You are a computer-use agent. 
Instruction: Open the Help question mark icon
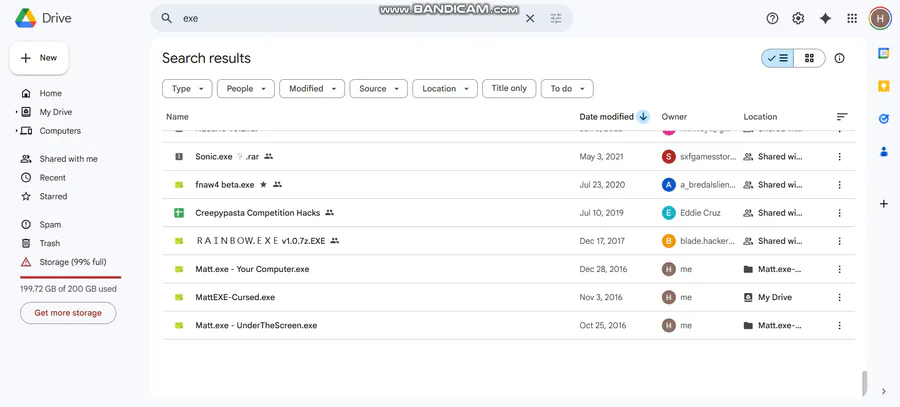pyautogui.click(x=772, y=18)
